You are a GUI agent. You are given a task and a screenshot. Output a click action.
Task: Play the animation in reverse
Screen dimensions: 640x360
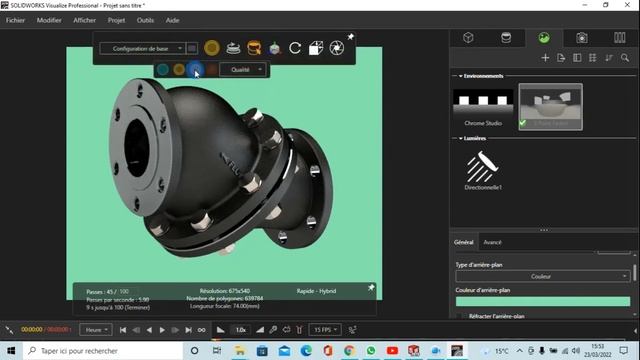(x=149, y=330)
